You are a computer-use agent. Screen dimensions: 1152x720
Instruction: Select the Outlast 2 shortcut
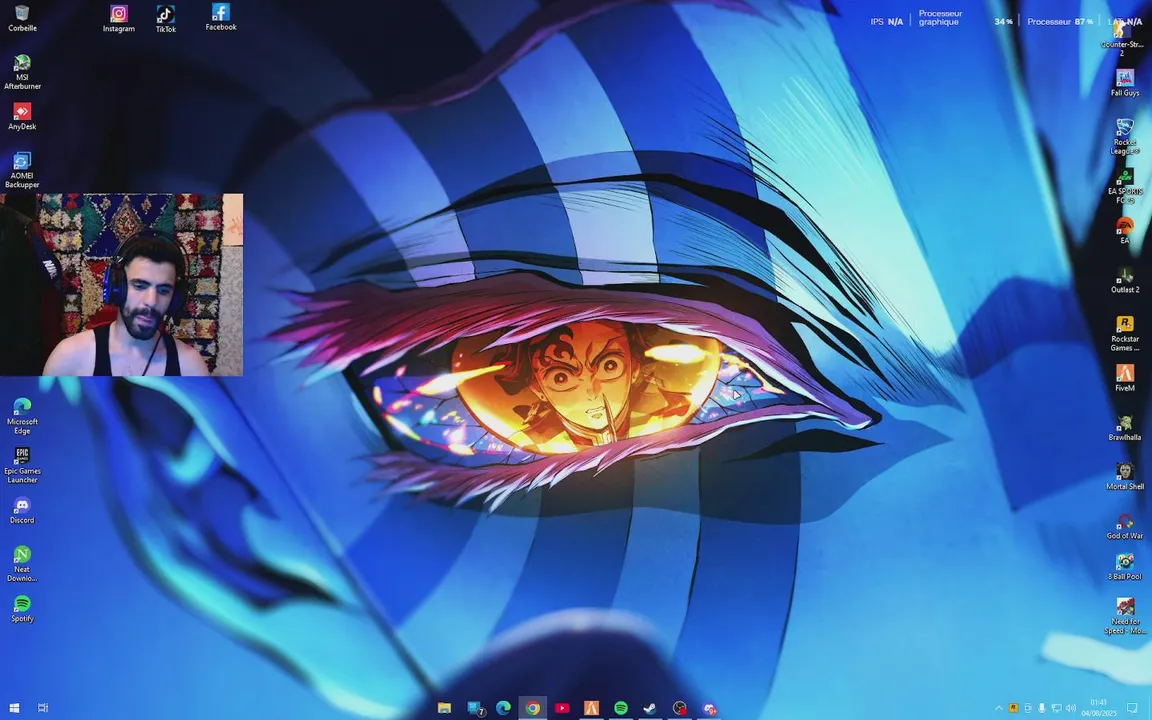(1125, 280)
